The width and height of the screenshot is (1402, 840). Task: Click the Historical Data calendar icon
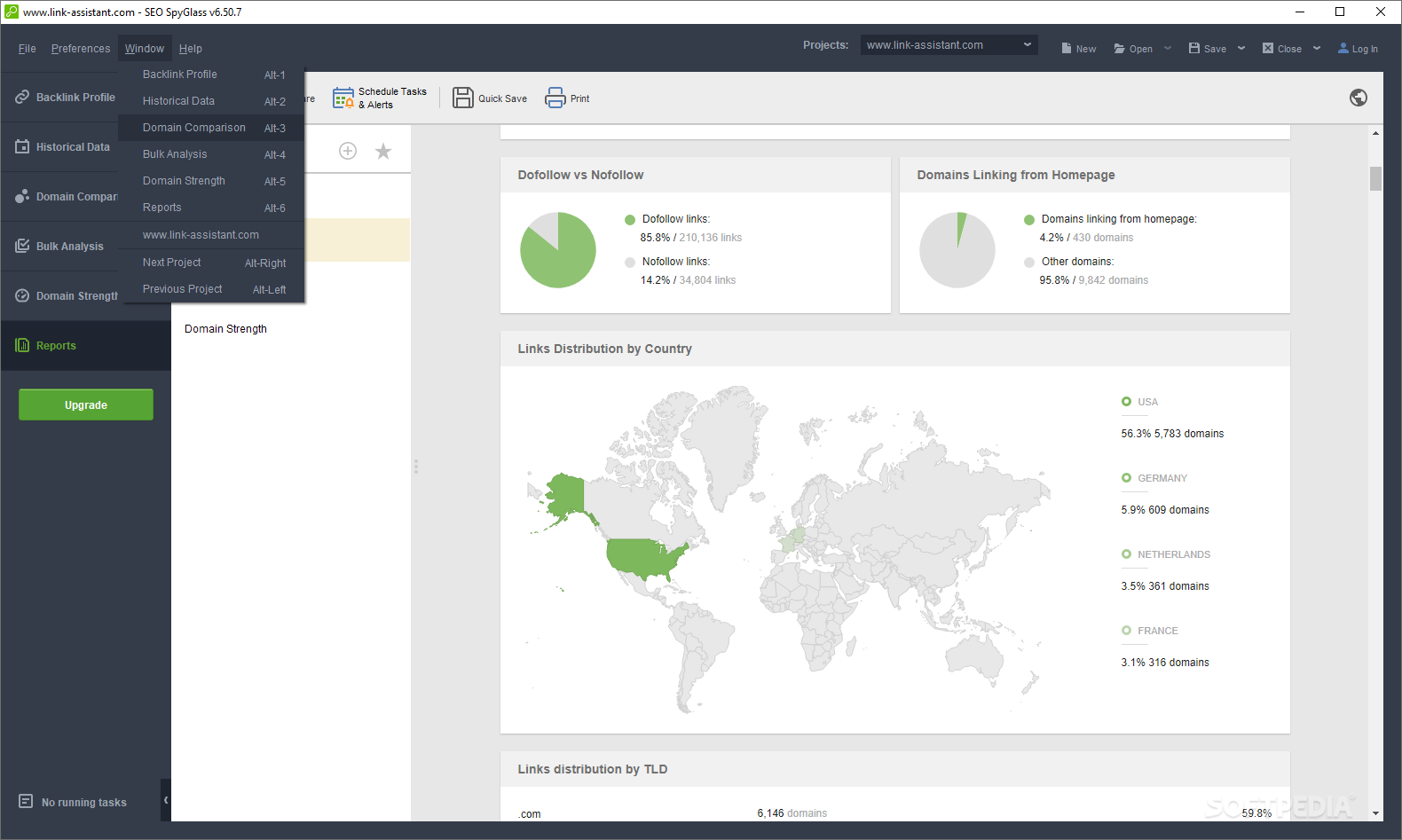pos(22,146)
